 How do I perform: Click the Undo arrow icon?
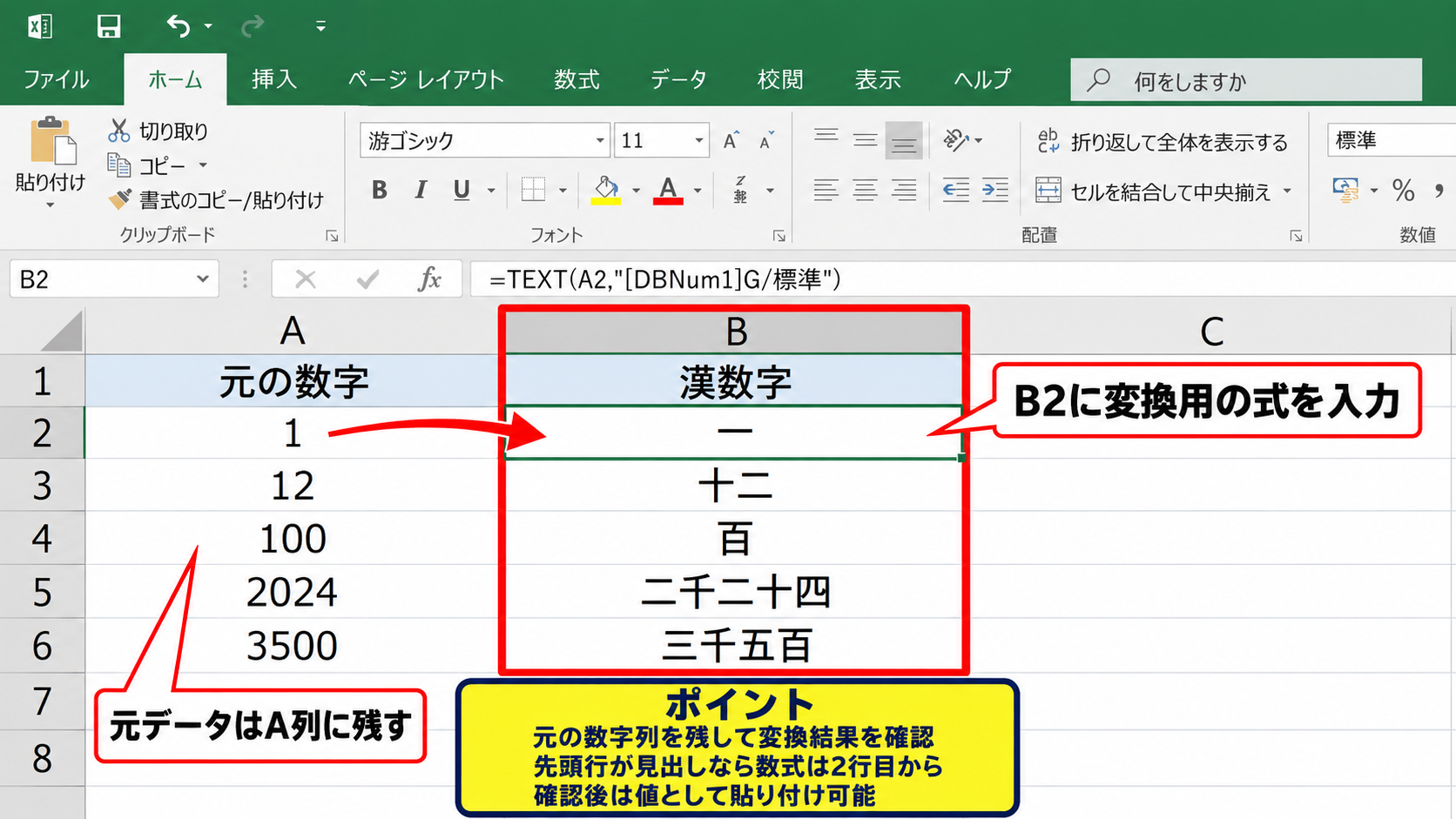179,26
